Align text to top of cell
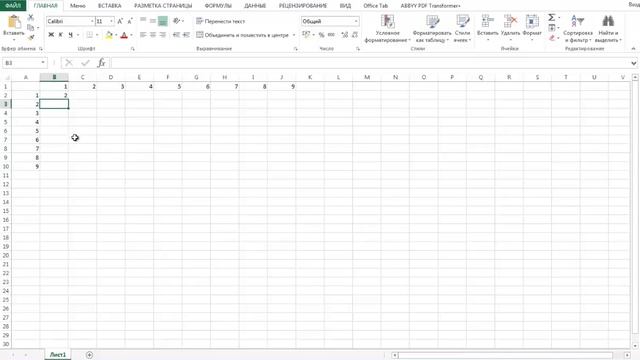The image size is (640, 360). click(x=143, y=20)
